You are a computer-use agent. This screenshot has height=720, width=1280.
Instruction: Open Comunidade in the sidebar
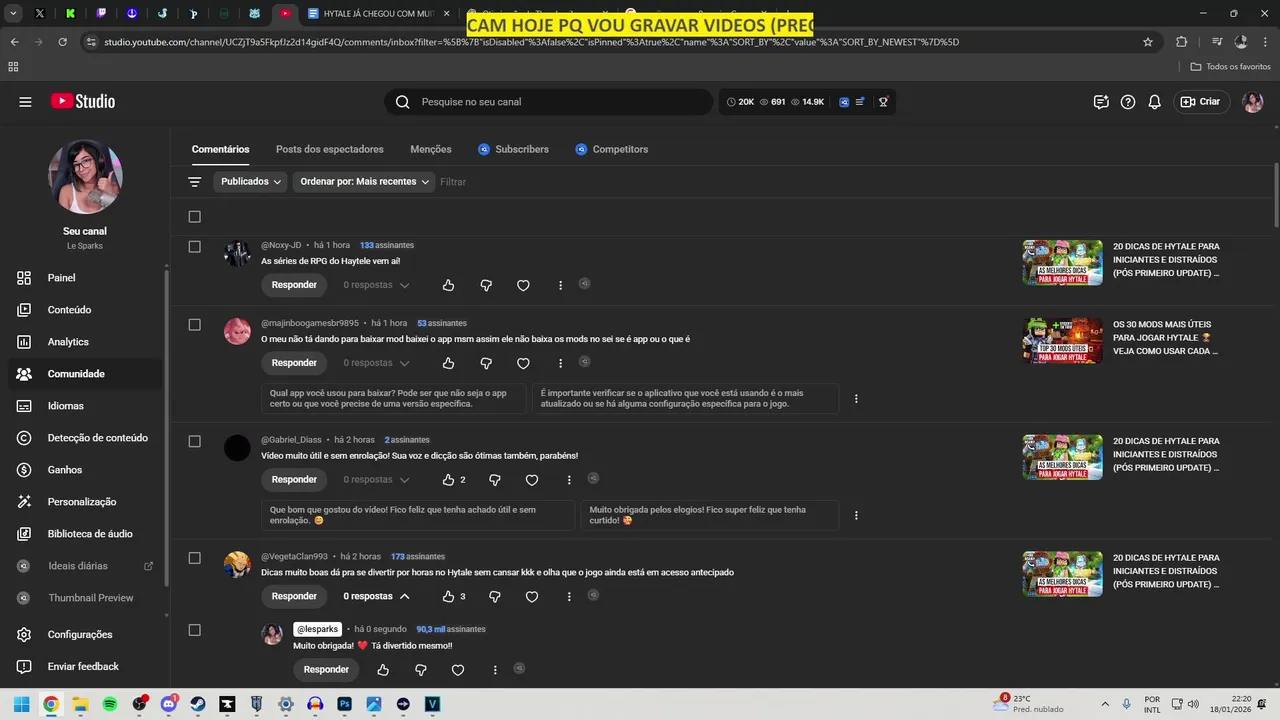point(82,374)
